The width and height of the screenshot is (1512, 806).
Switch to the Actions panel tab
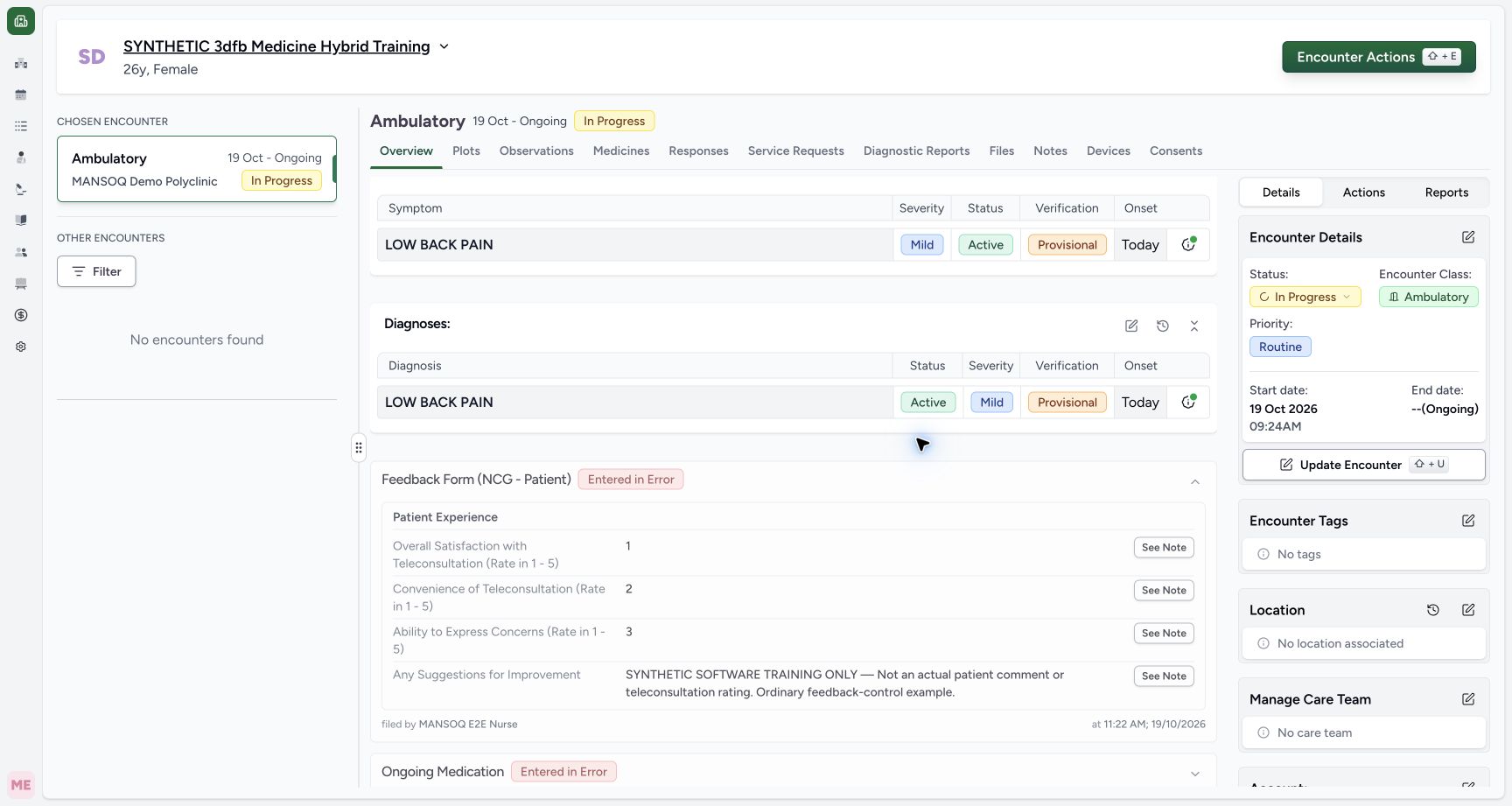1363,193
